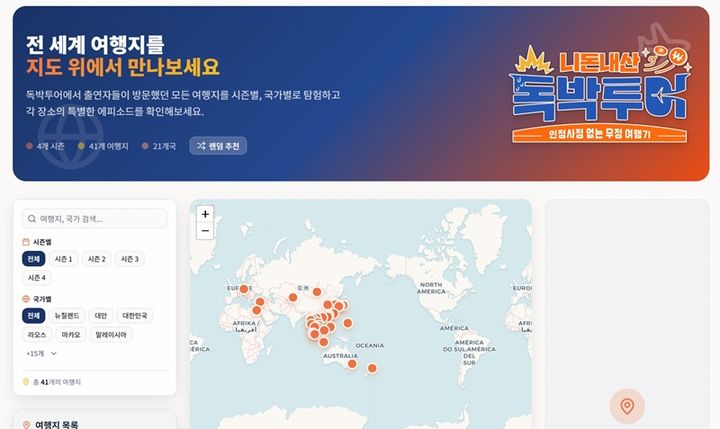720x429 pixels.
Task: Select the 전체 filter under 국가별
Action: [x=34, y=316]
